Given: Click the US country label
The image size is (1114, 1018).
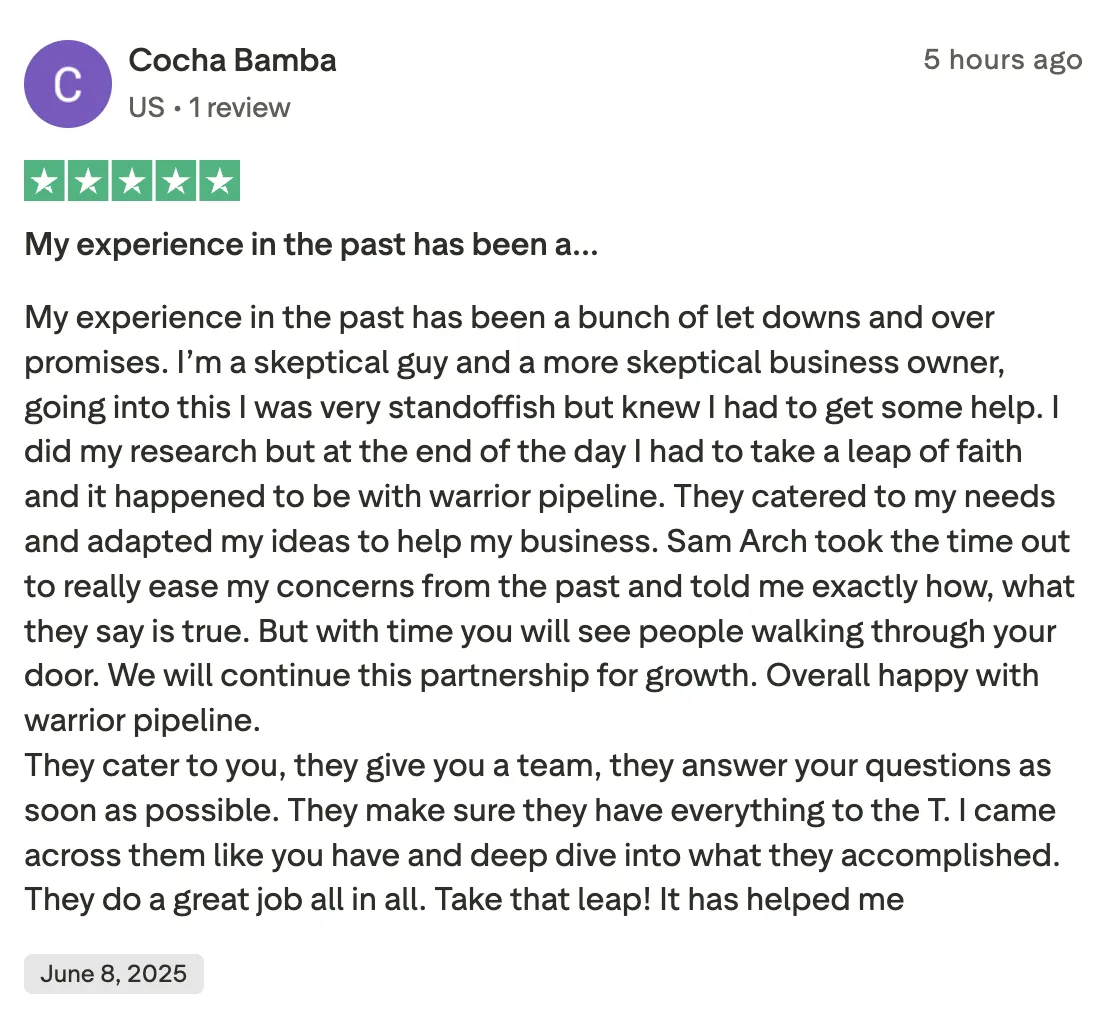Looking at the screenshot, I should click(x=146, y=107).
